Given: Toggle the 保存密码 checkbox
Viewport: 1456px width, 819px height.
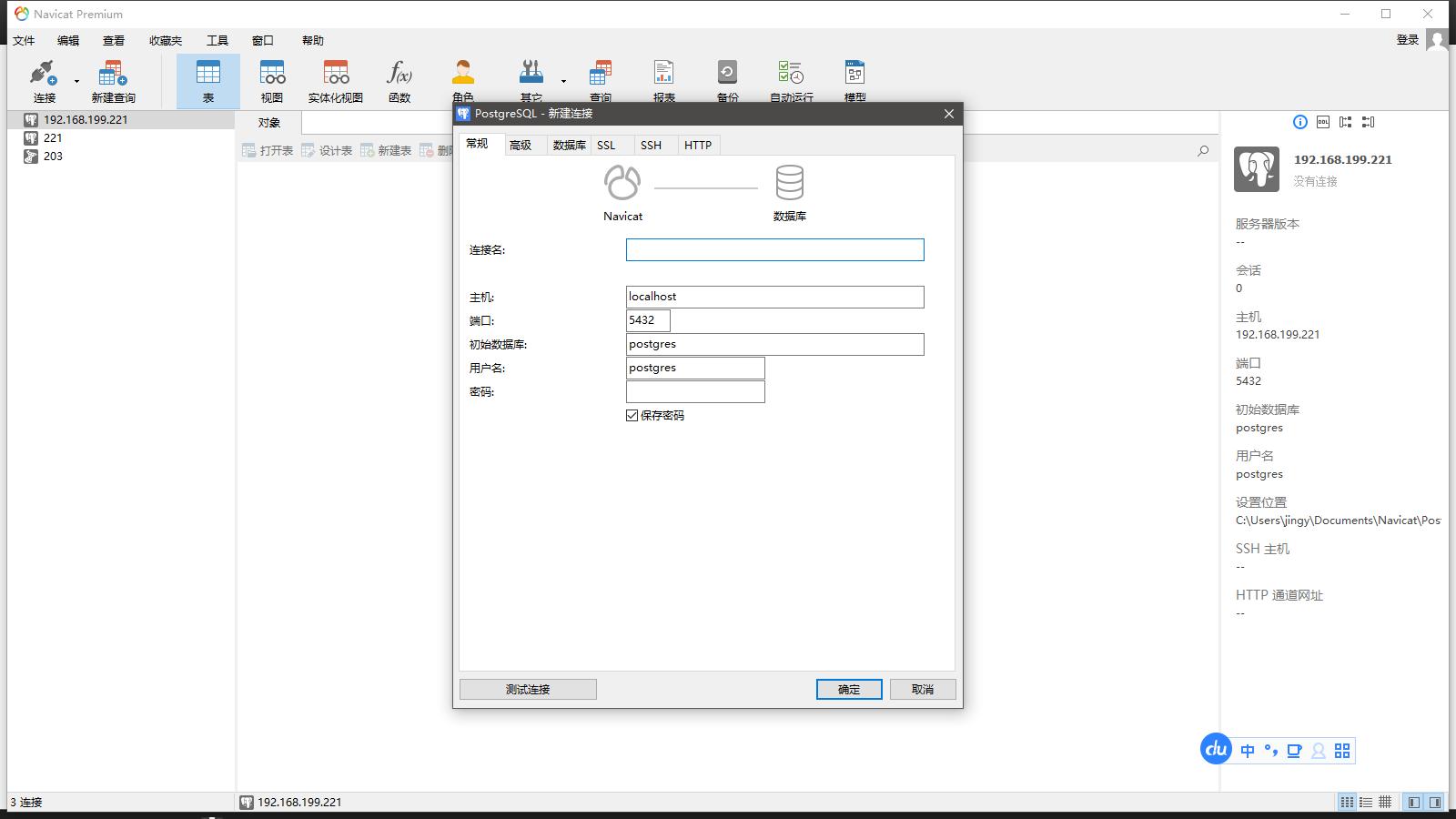Looking at the screenshot, I should (x=632, y=415).
